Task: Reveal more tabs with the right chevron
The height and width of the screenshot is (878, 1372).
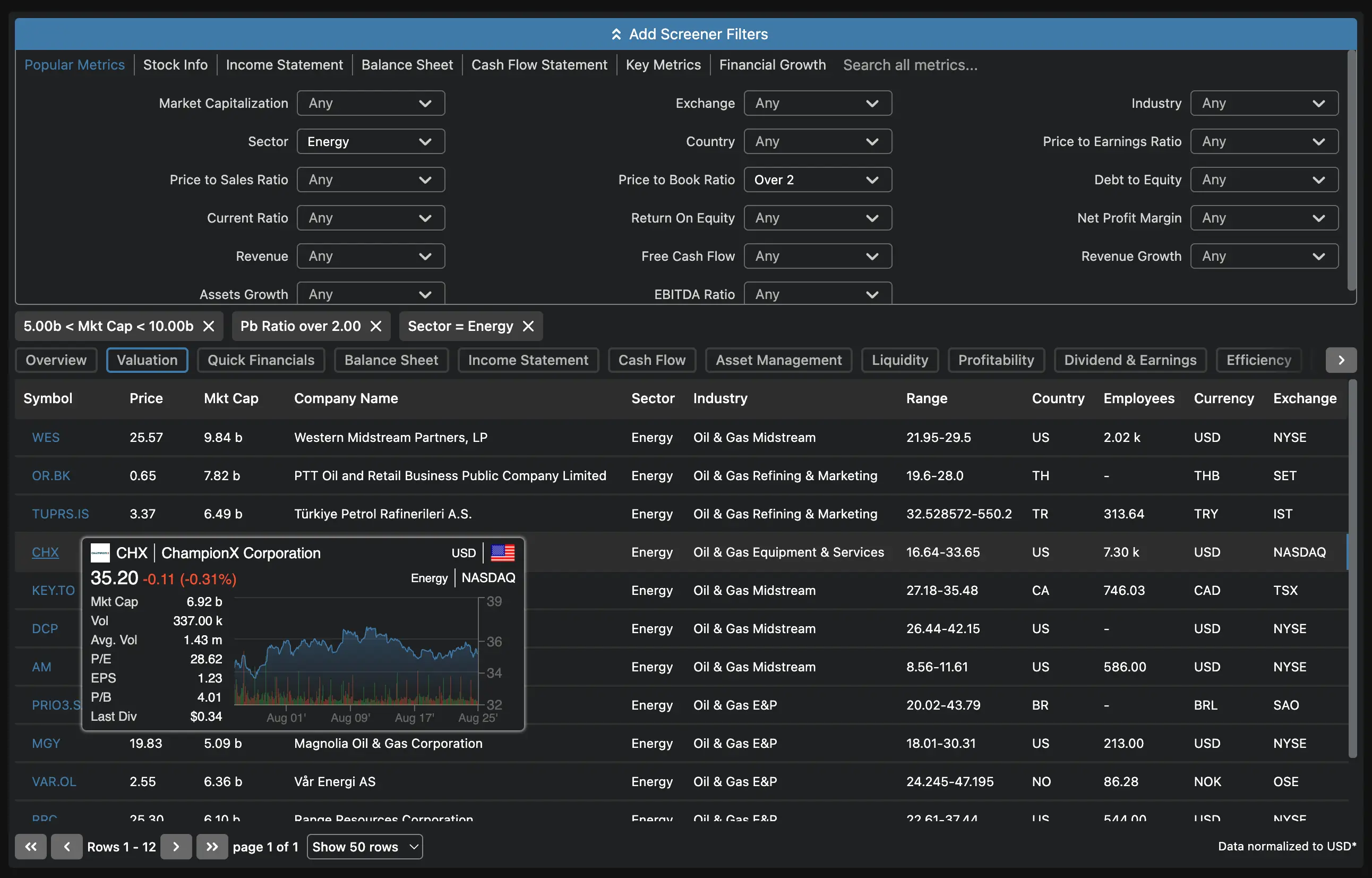Action: [x=1341, y=360]
